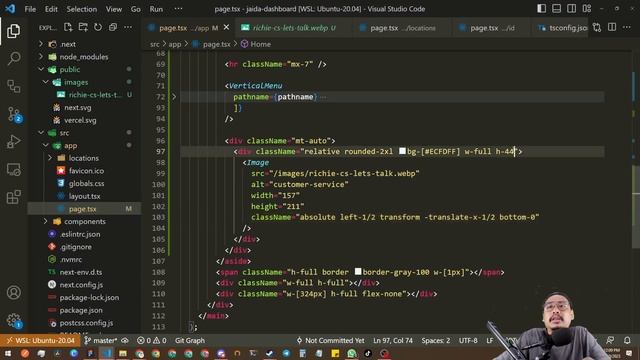Refresh the Explorer file tree
Viewport: 640px width, 360px height.
pos(98,27)
